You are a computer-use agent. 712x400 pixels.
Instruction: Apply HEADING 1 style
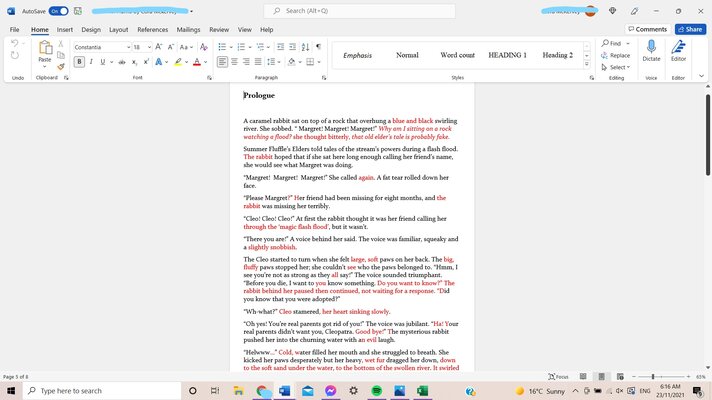pyautogui.click(x=507, y=55)
